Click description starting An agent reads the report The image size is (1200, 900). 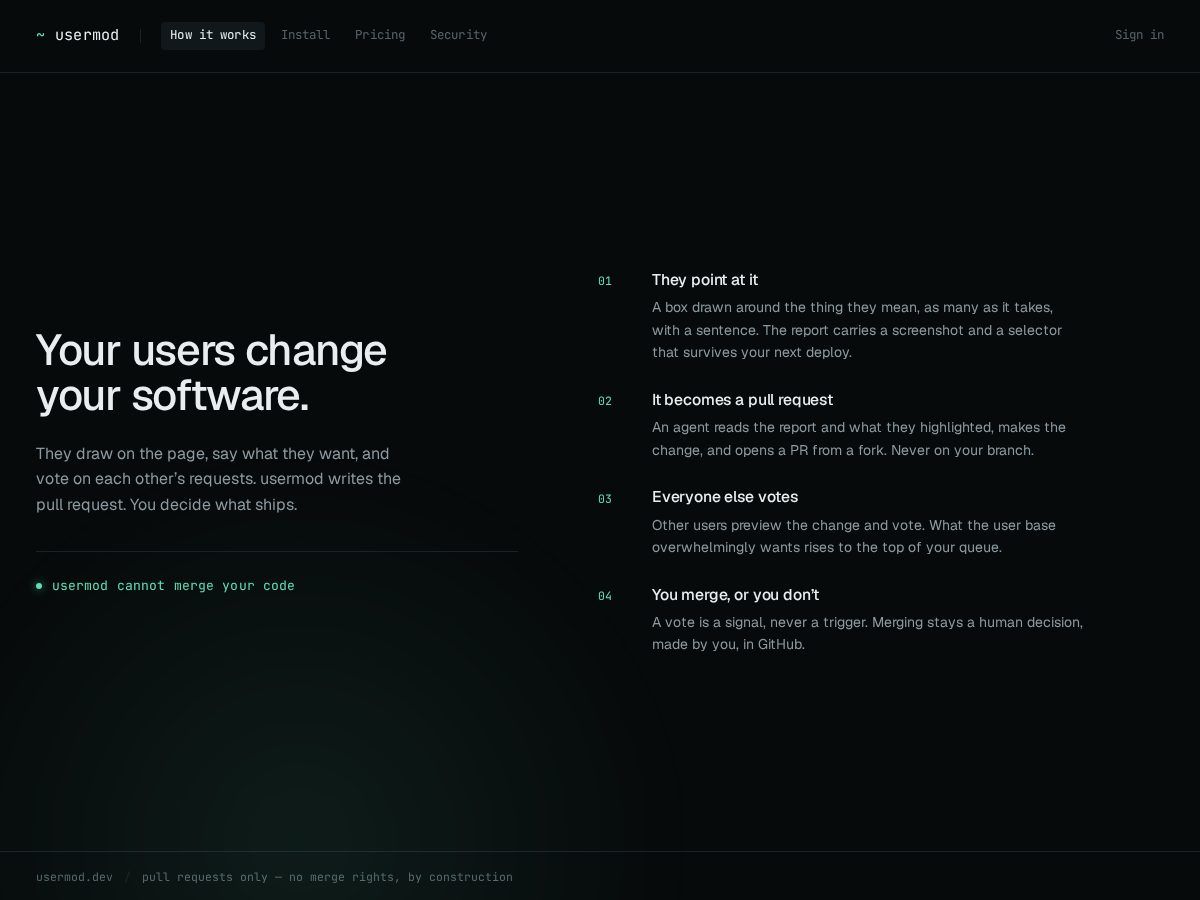point(859,439)
